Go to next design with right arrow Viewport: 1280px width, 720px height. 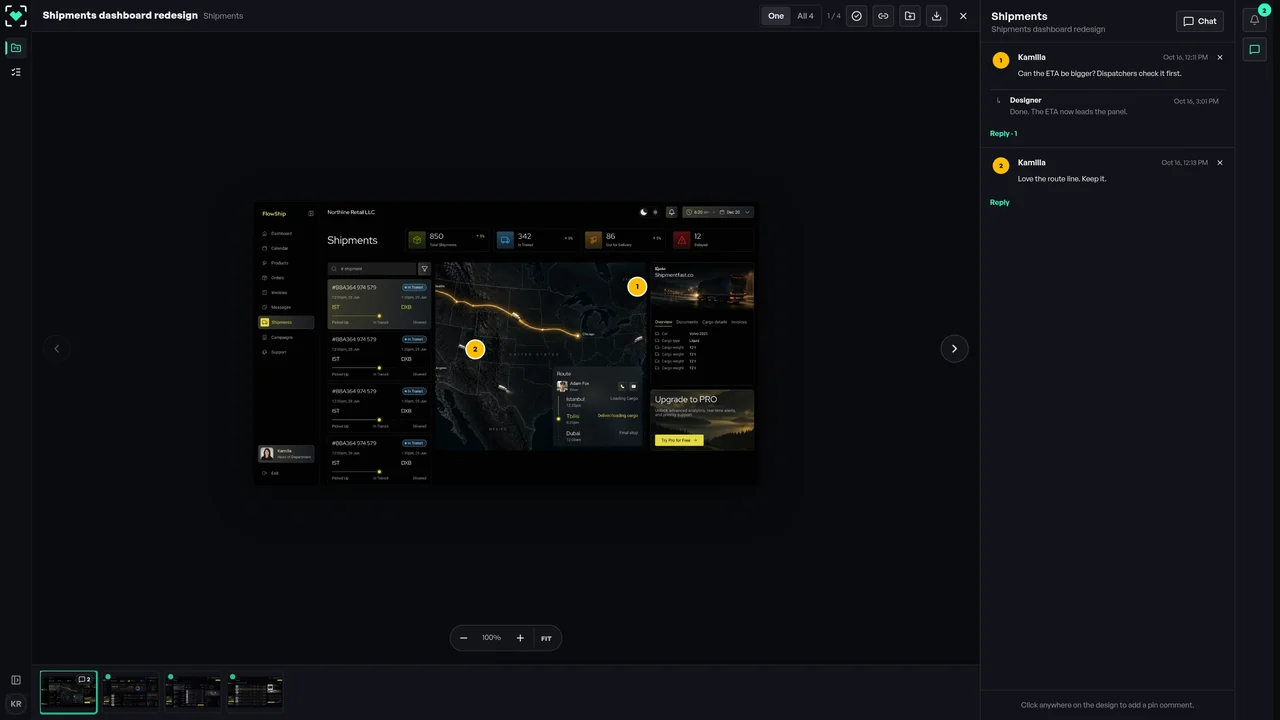pyautogui.click(x=954, y=349)
